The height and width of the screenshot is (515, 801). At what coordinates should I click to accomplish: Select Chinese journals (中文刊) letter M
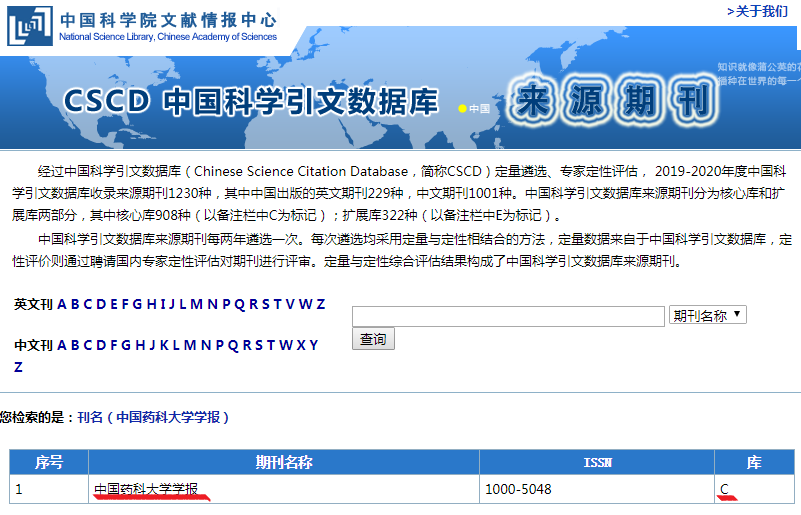pos(190,345)
